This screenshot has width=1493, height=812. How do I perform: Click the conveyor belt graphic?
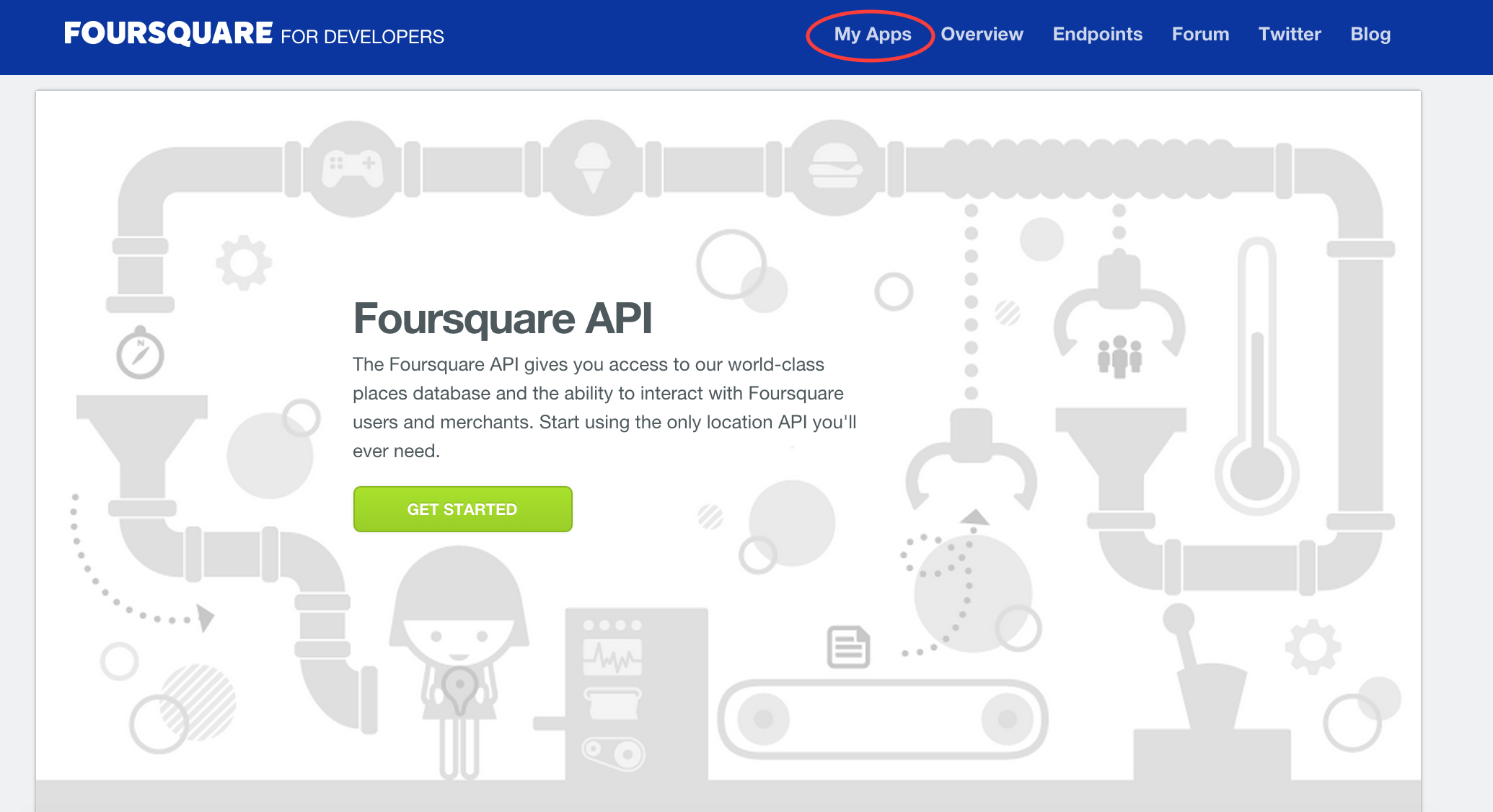[x=882, y=719]
